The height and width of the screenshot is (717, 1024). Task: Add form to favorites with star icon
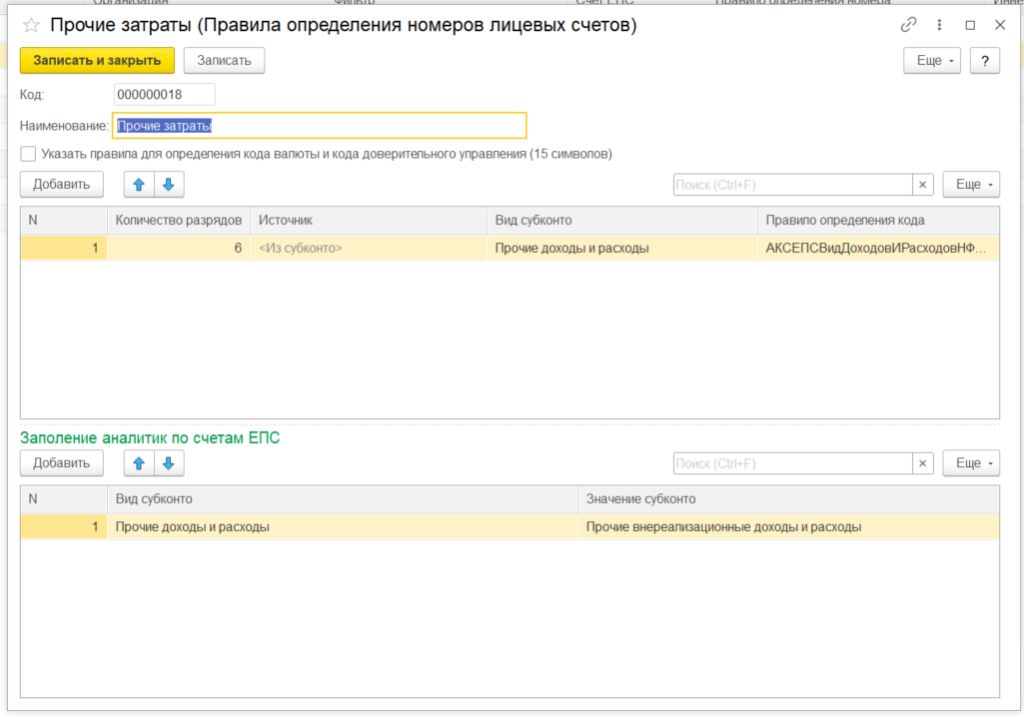tap(31, 26)
